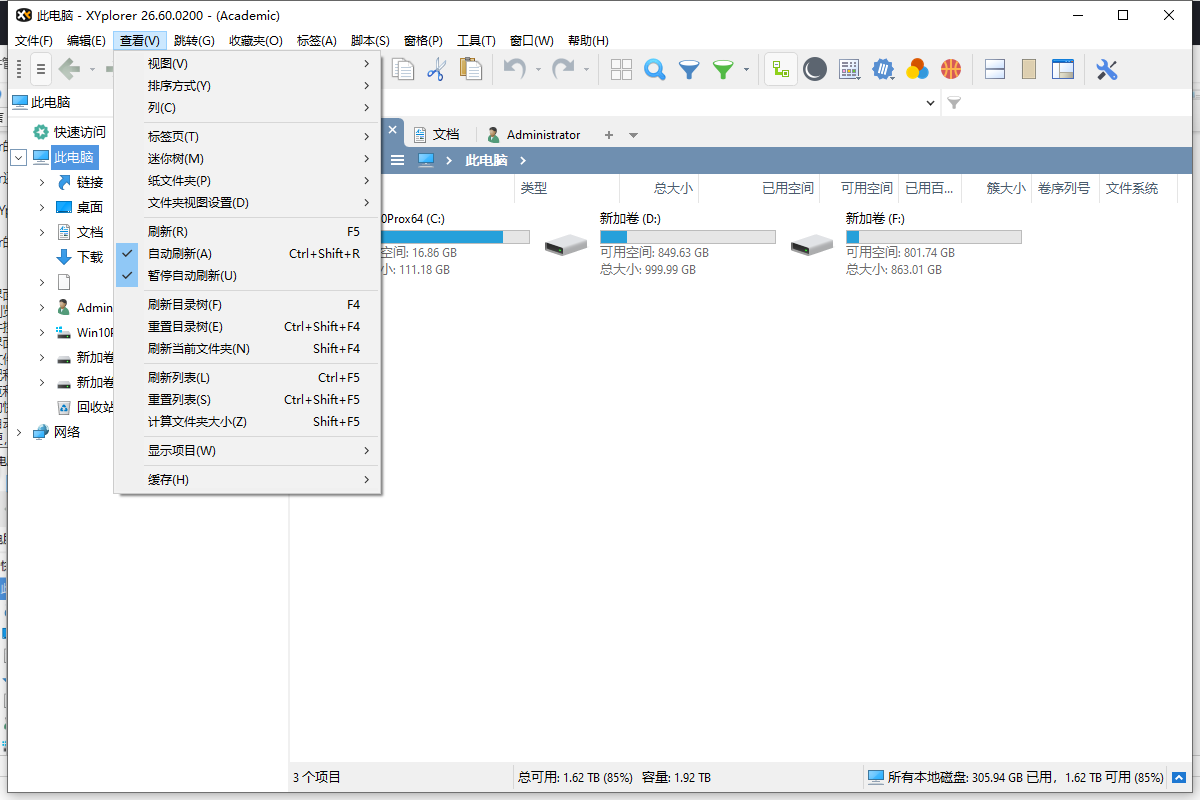
Task: Select the F: drive icon
Action: [x=812, y=244]
